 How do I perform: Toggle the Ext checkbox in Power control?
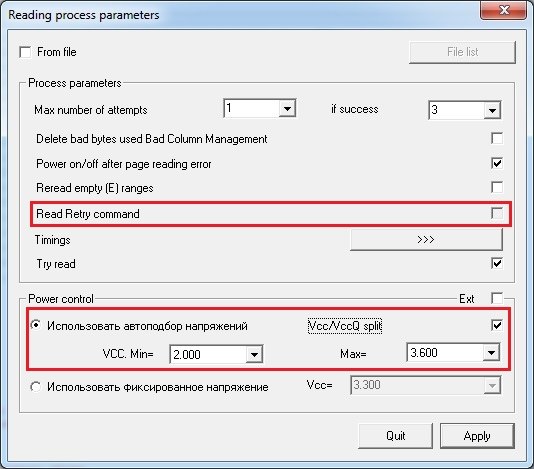point(497,298)
